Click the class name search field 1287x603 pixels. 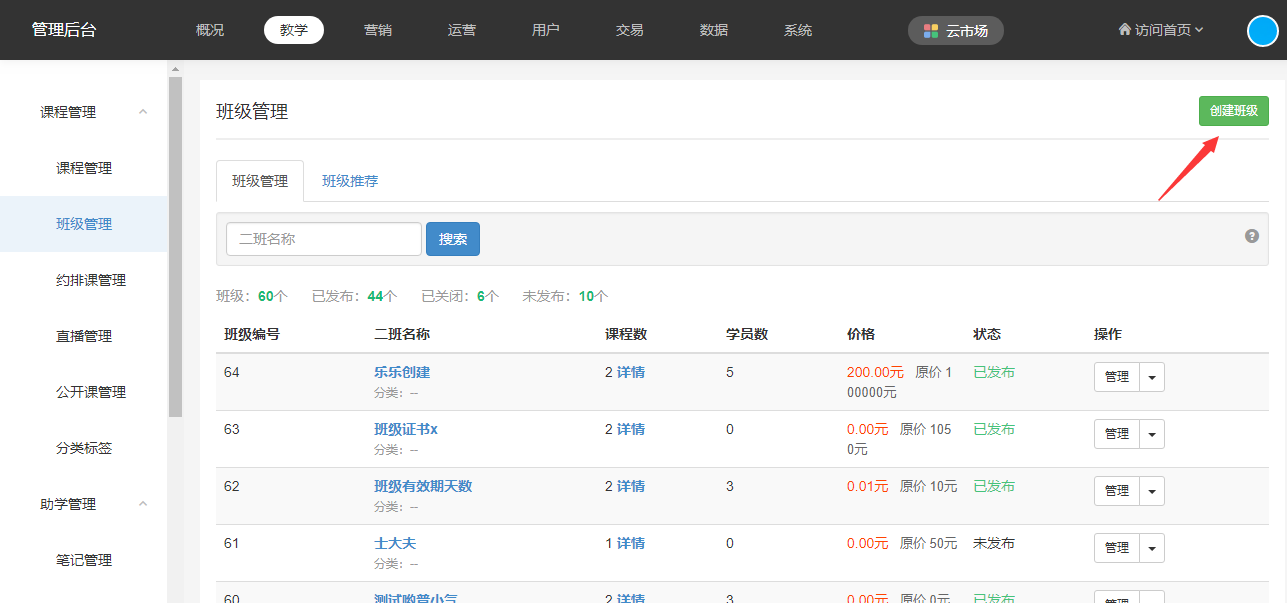324,239
